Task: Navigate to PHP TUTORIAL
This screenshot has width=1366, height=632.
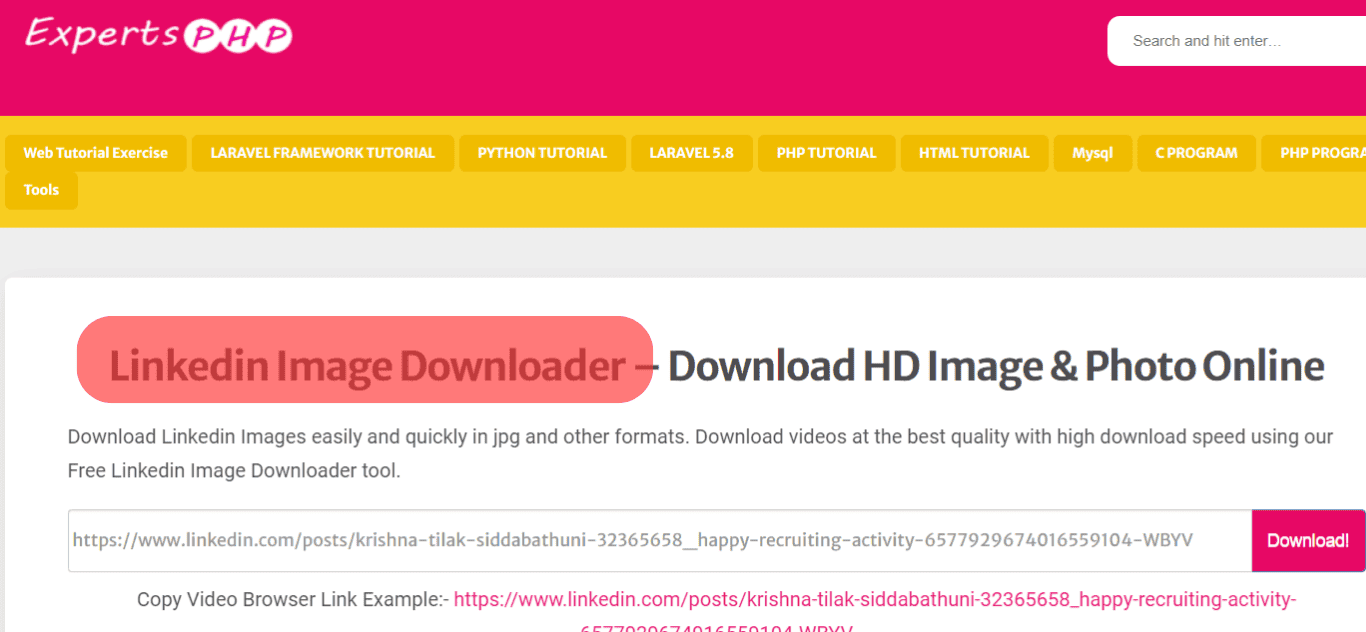Action: [x=826, y=153]
